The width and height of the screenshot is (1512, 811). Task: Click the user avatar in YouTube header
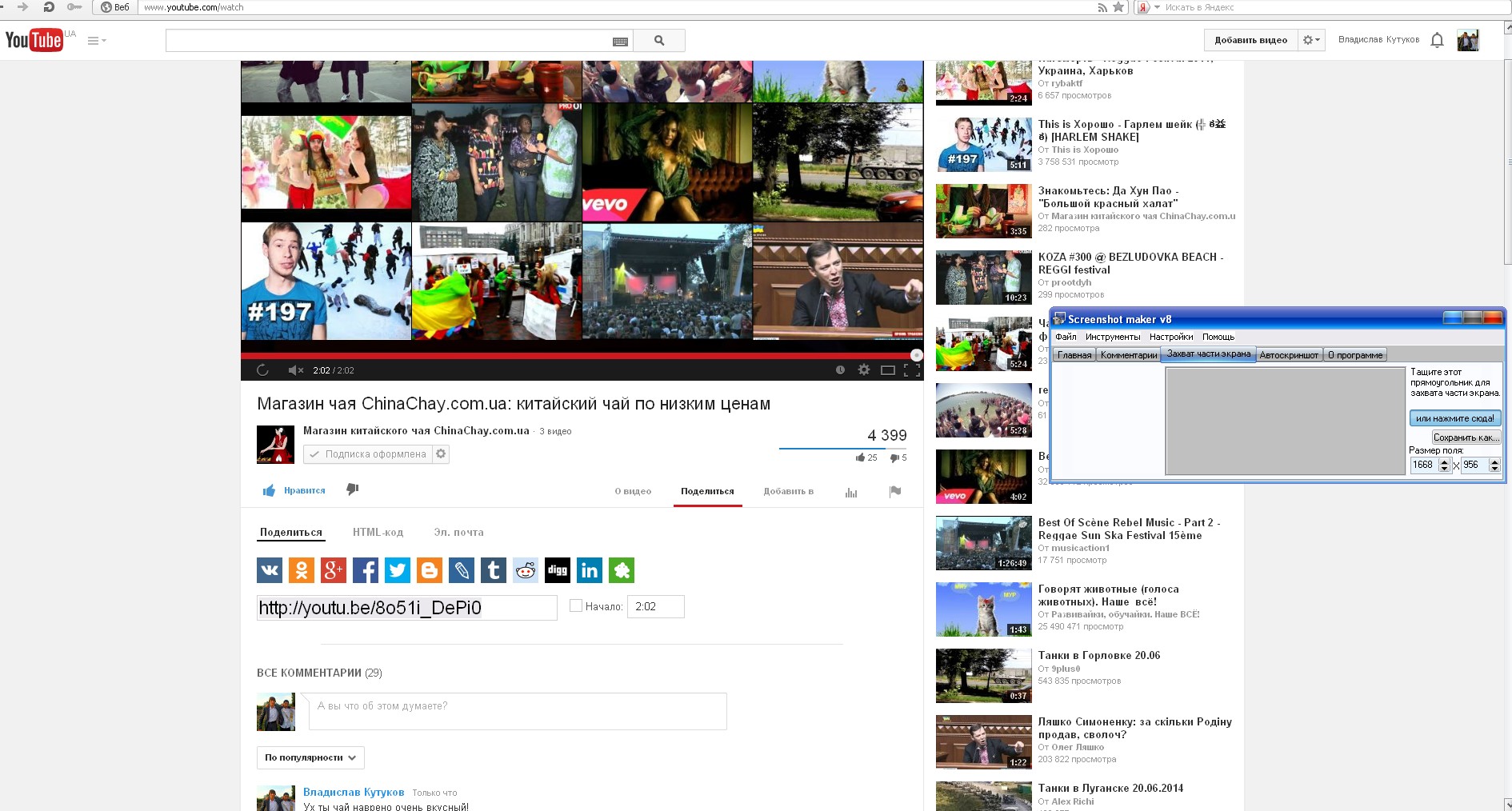point(1468,40)
